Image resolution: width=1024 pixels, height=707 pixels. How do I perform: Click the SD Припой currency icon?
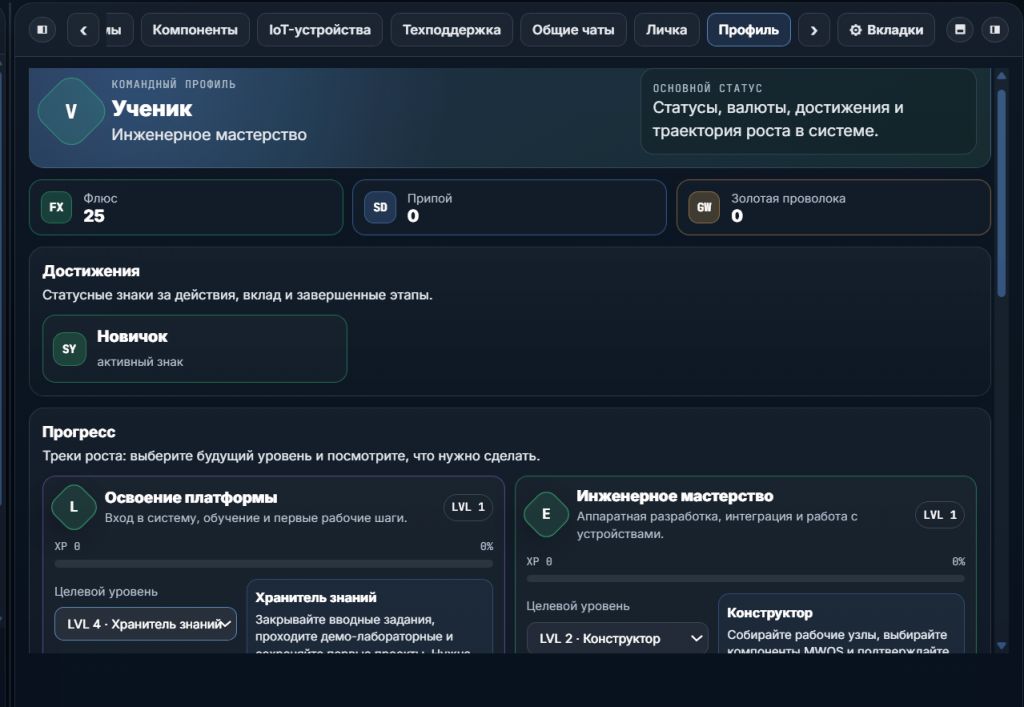tap(380, 207)
